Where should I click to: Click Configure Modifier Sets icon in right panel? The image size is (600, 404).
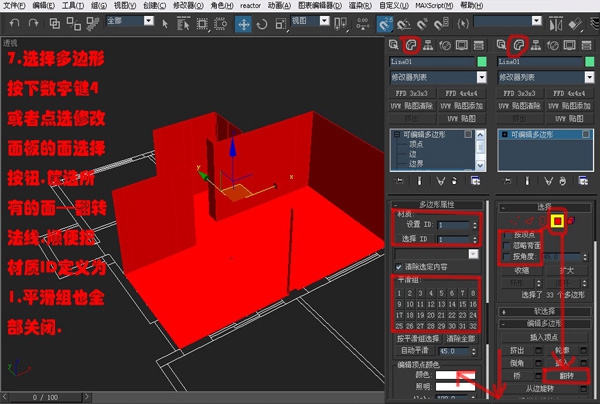point(583,181)
